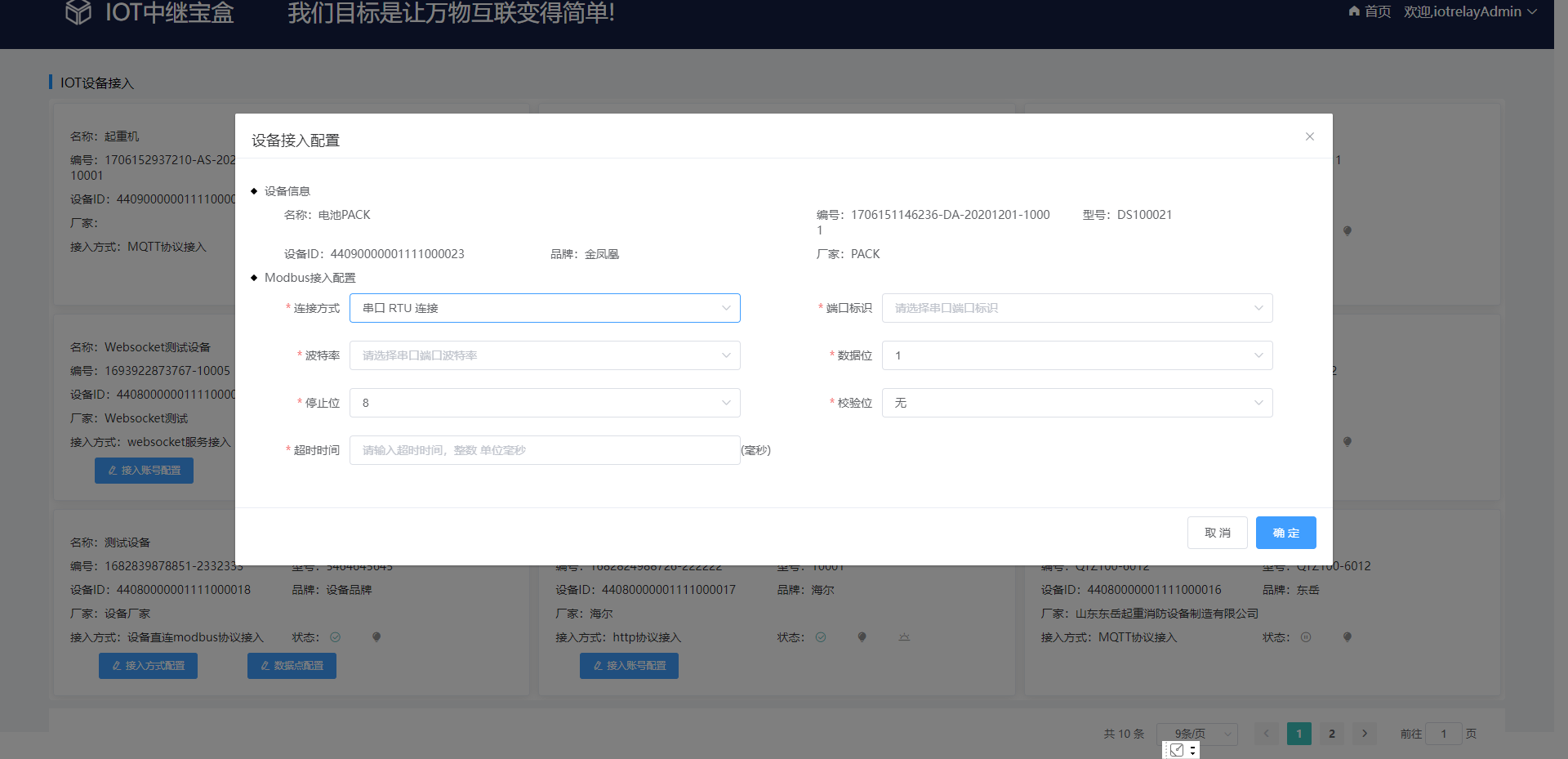
Task: Click the 前往 page number input field
Action: pyautogui.click(x=1442, y=734)
